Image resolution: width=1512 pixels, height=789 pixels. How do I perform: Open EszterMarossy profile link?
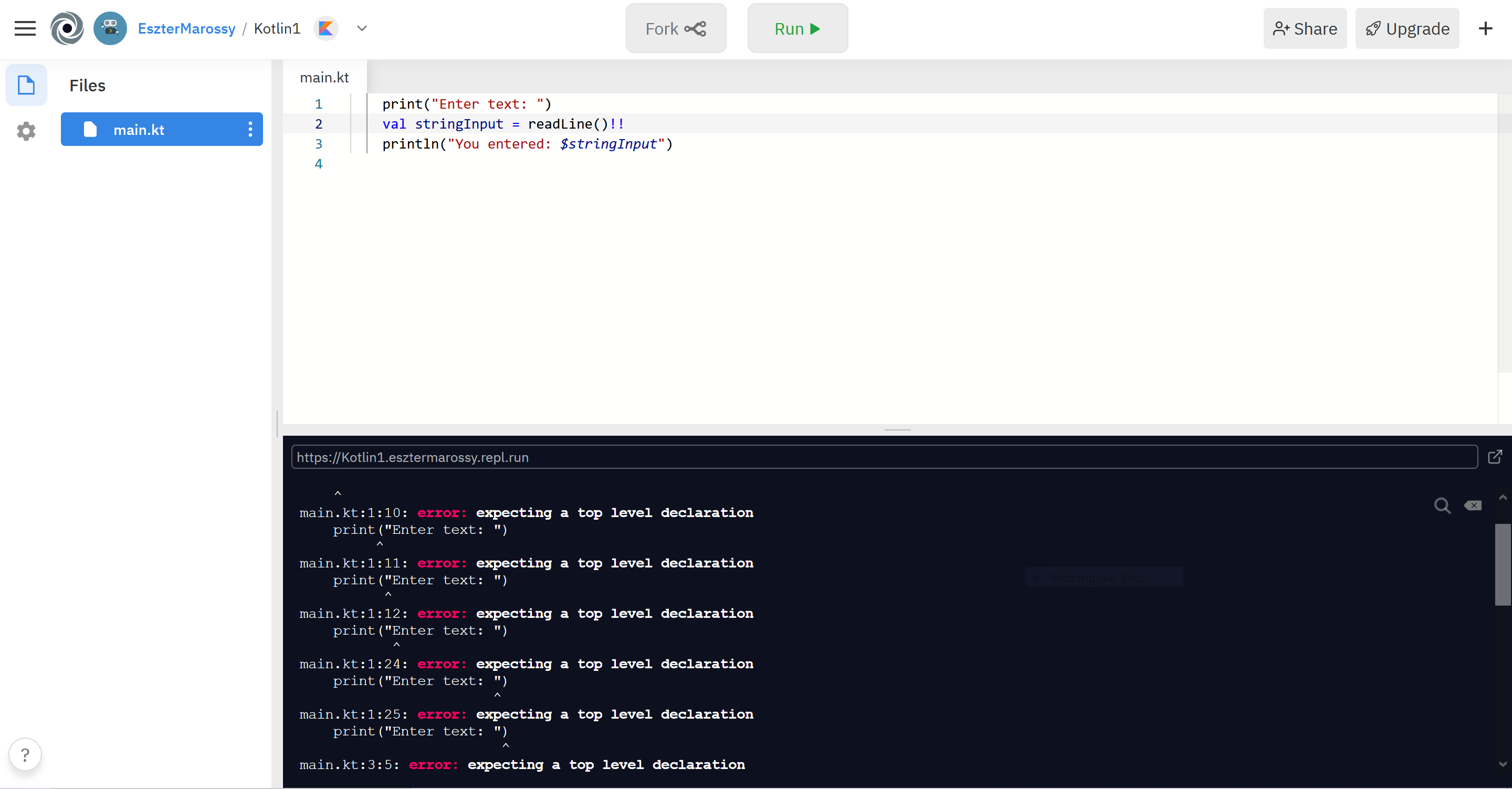point(187,29)
